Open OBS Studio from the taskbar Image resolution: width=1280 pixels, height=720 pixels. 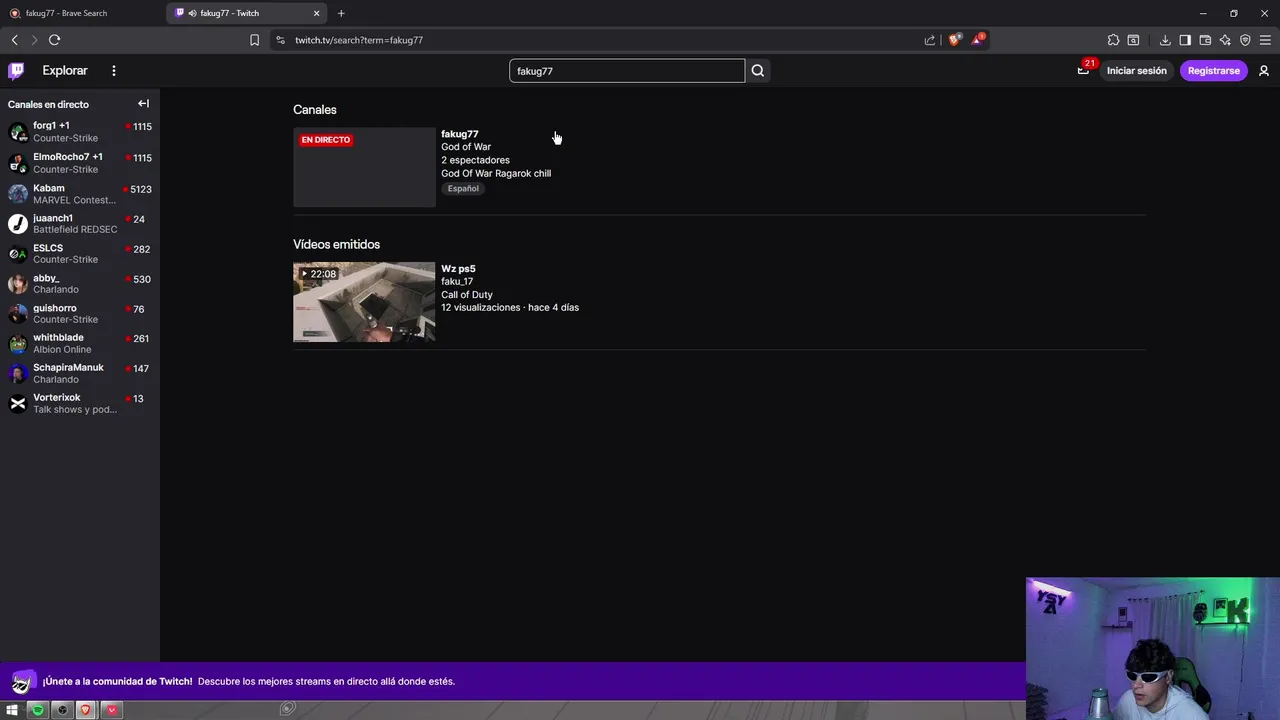pos(62,710)
